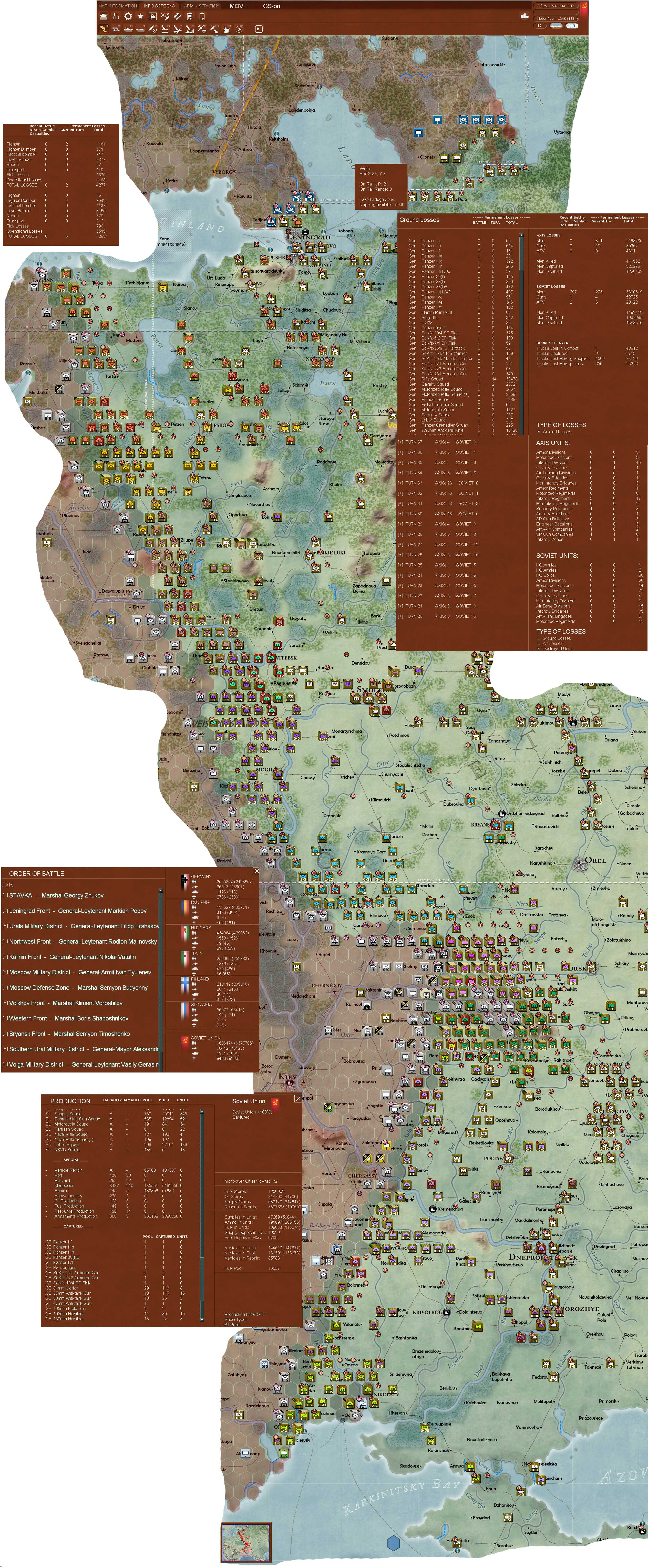Toggle the GS-on setting
Image resolution: width=648 pixels, height=1568 pixels.
click(272, 6)
